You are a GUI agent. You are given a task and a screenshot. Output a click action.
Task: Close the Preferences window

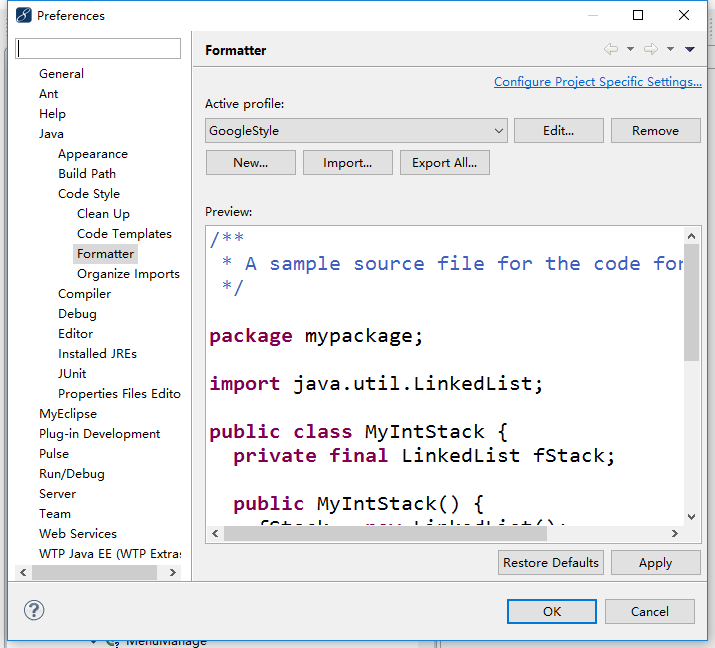click(x=684, y=15)
